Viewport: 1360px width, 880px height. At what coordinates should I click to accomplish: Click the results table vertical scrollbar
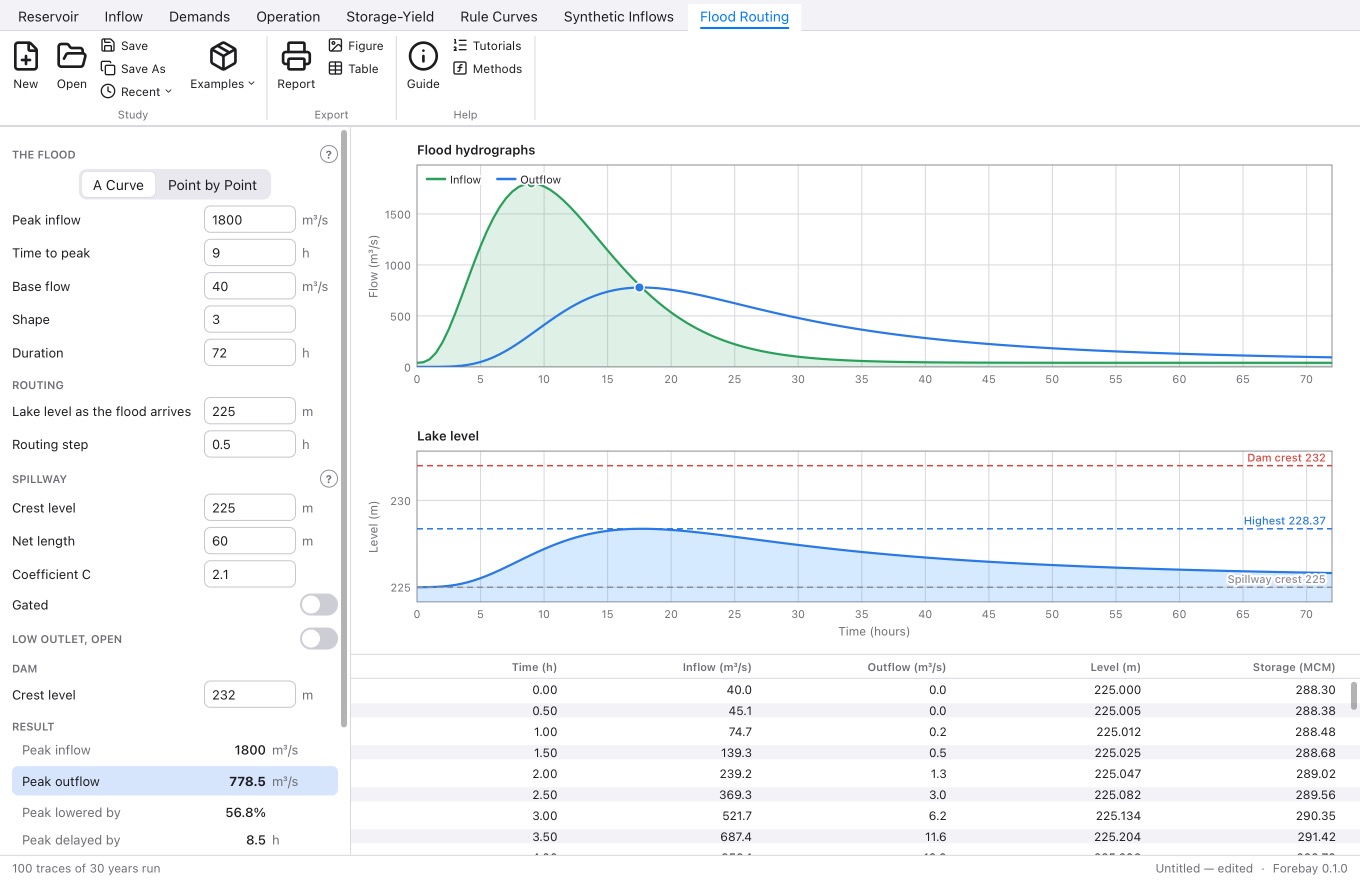tap(1354, 696)
